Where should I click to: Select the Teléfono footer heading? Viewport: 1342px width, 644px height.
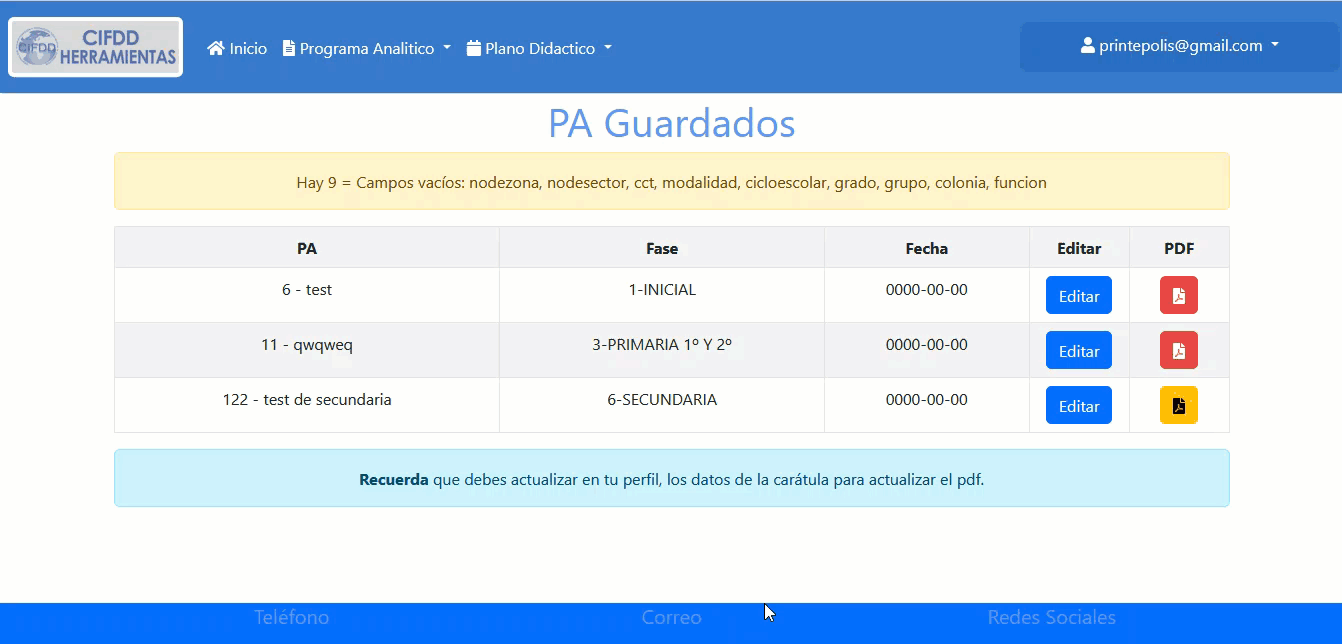coord(291,618)
